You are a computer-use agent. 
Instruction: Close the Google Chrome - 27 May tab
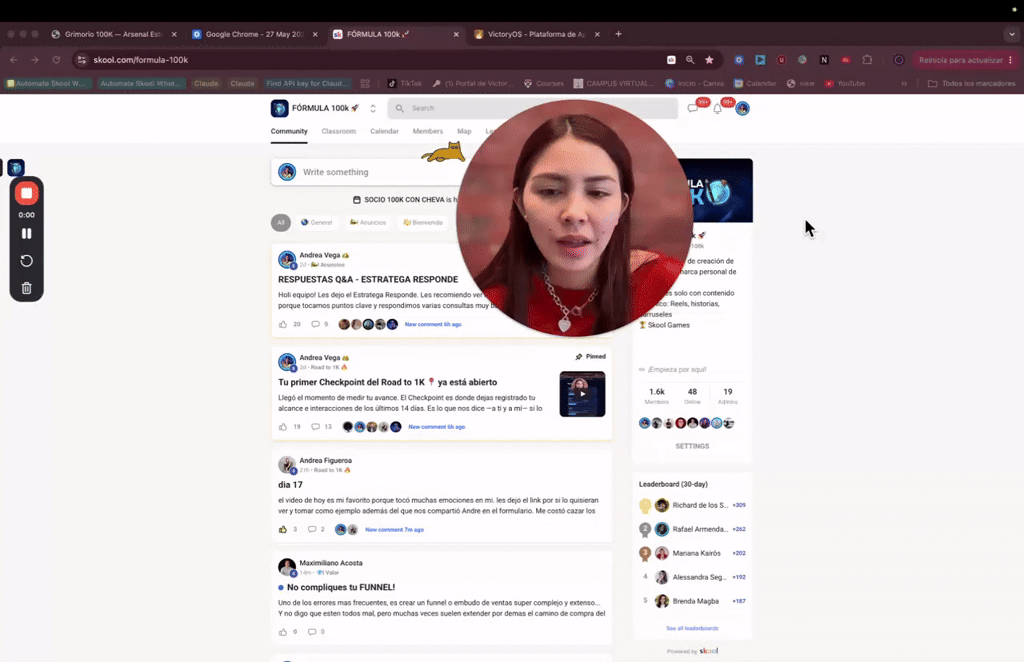click(315, 35)
